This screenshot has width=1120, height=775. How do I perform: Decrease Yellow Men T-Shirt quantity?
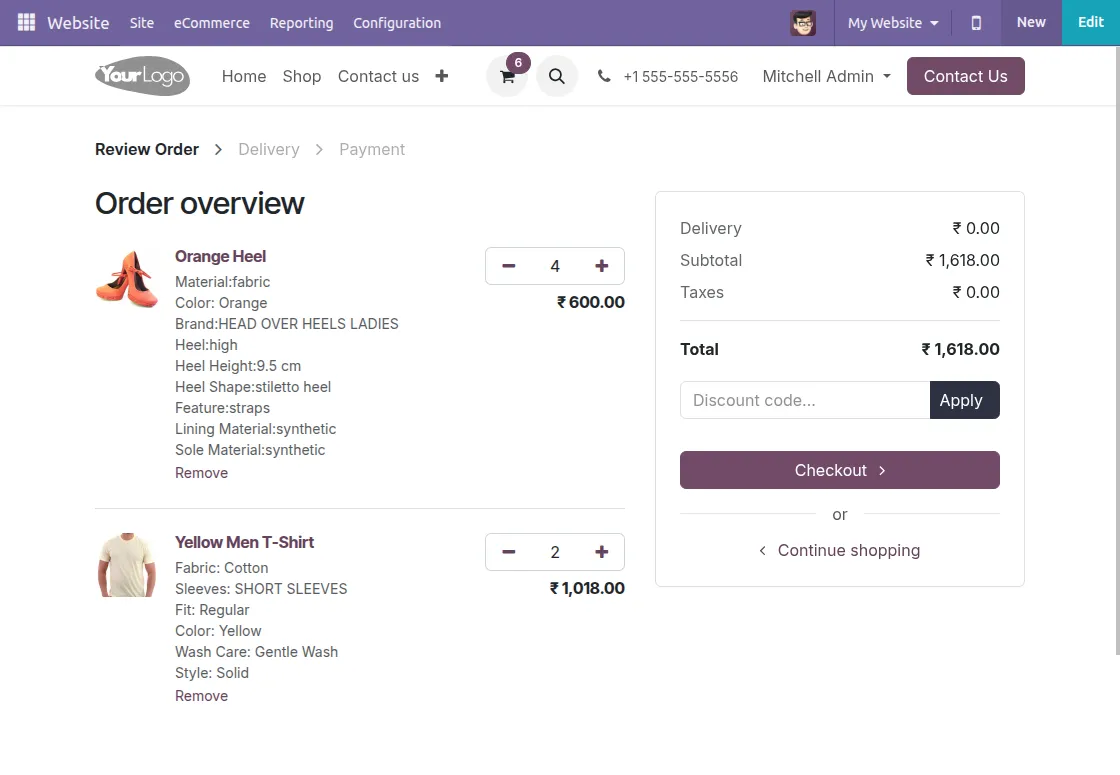click(x=508, y=551)
